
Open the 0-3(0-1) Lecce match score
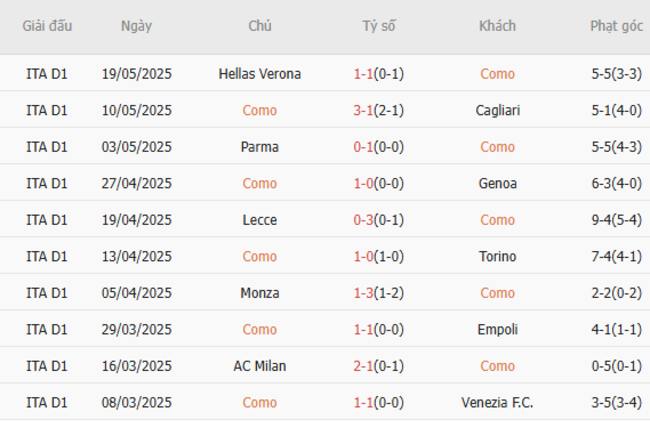[378, 220]
